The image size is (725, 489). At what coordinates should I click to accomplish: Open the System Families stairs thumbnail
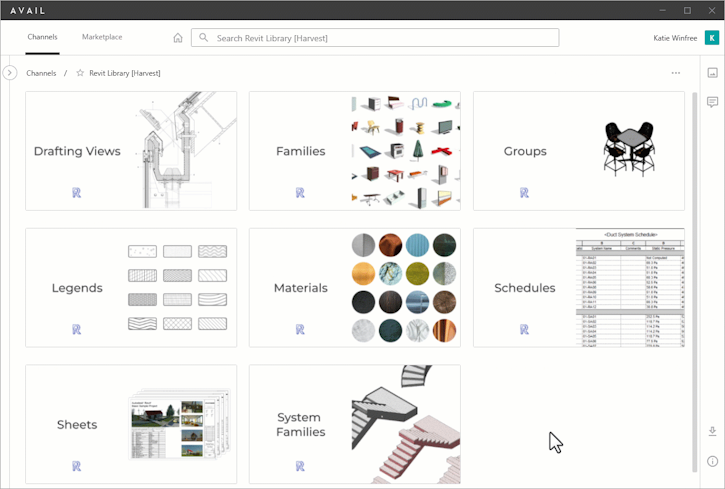(x=406, y=424)
